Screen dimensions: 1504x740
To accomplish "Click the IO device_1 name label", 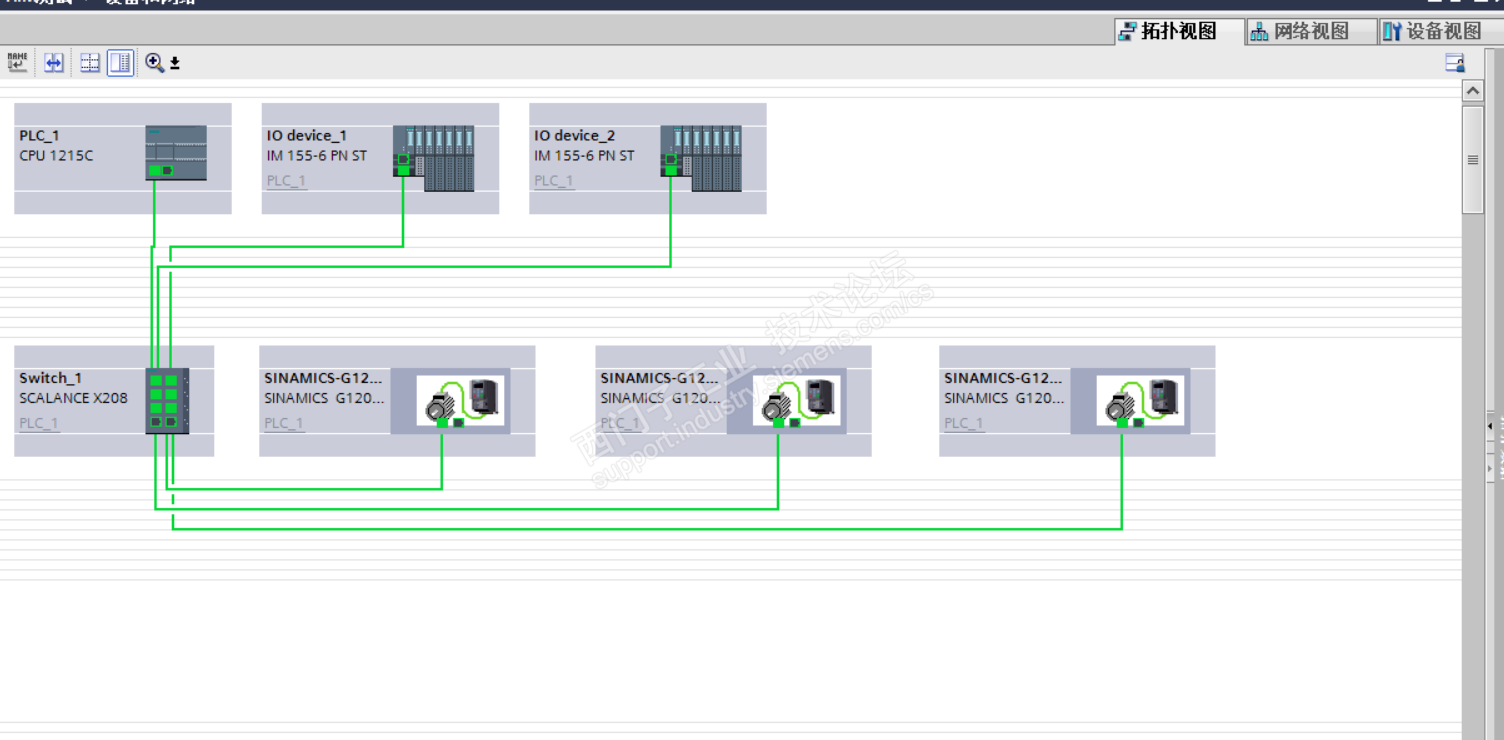I will [x=307, y=135].
